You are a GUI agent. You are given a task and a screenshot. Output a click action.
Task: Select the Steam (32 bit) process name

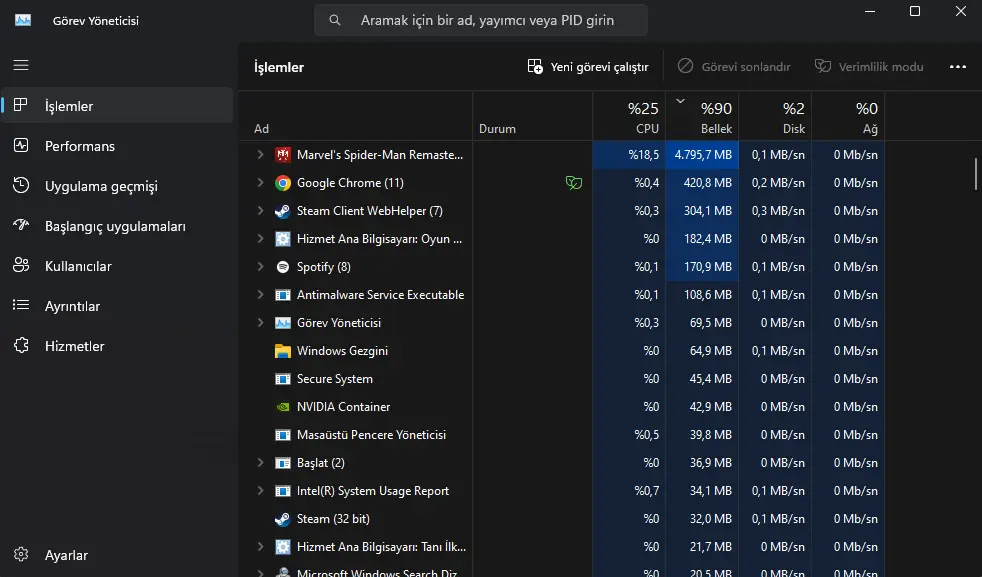click(333, 519)
